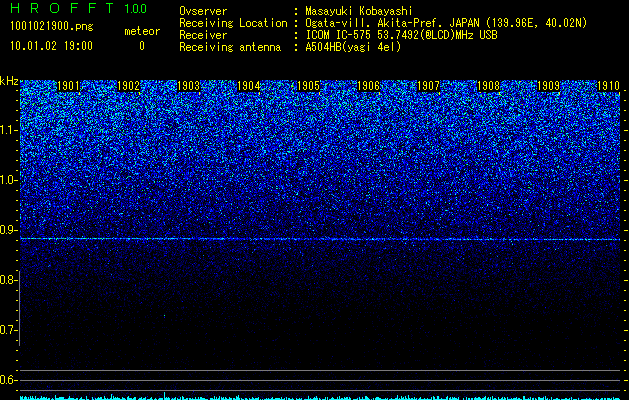Click the cyan signal level graph at the bottom

click(320, 397)
